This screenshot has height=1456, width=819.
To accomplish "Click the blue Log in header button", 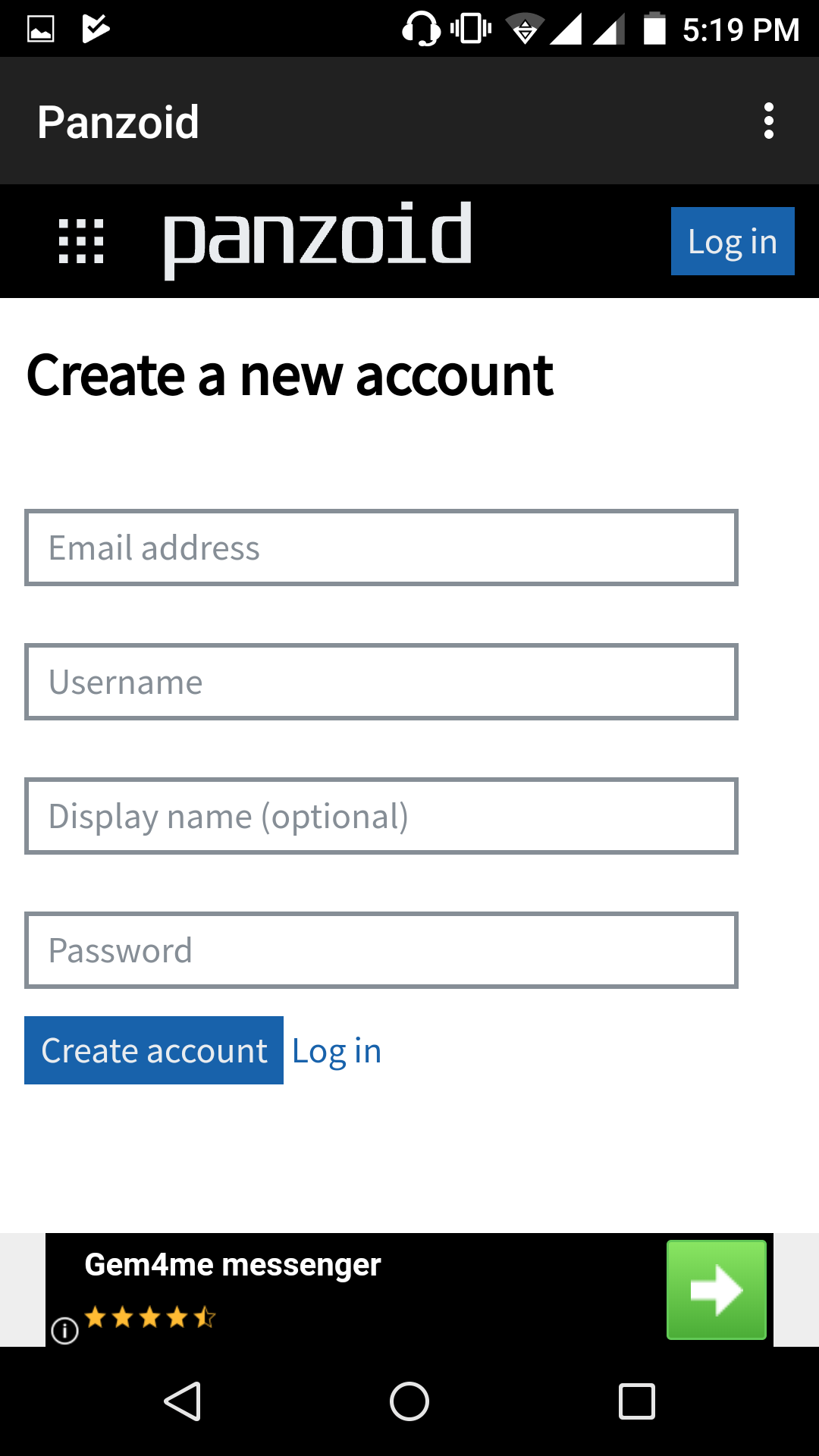I will coord(732,241).
